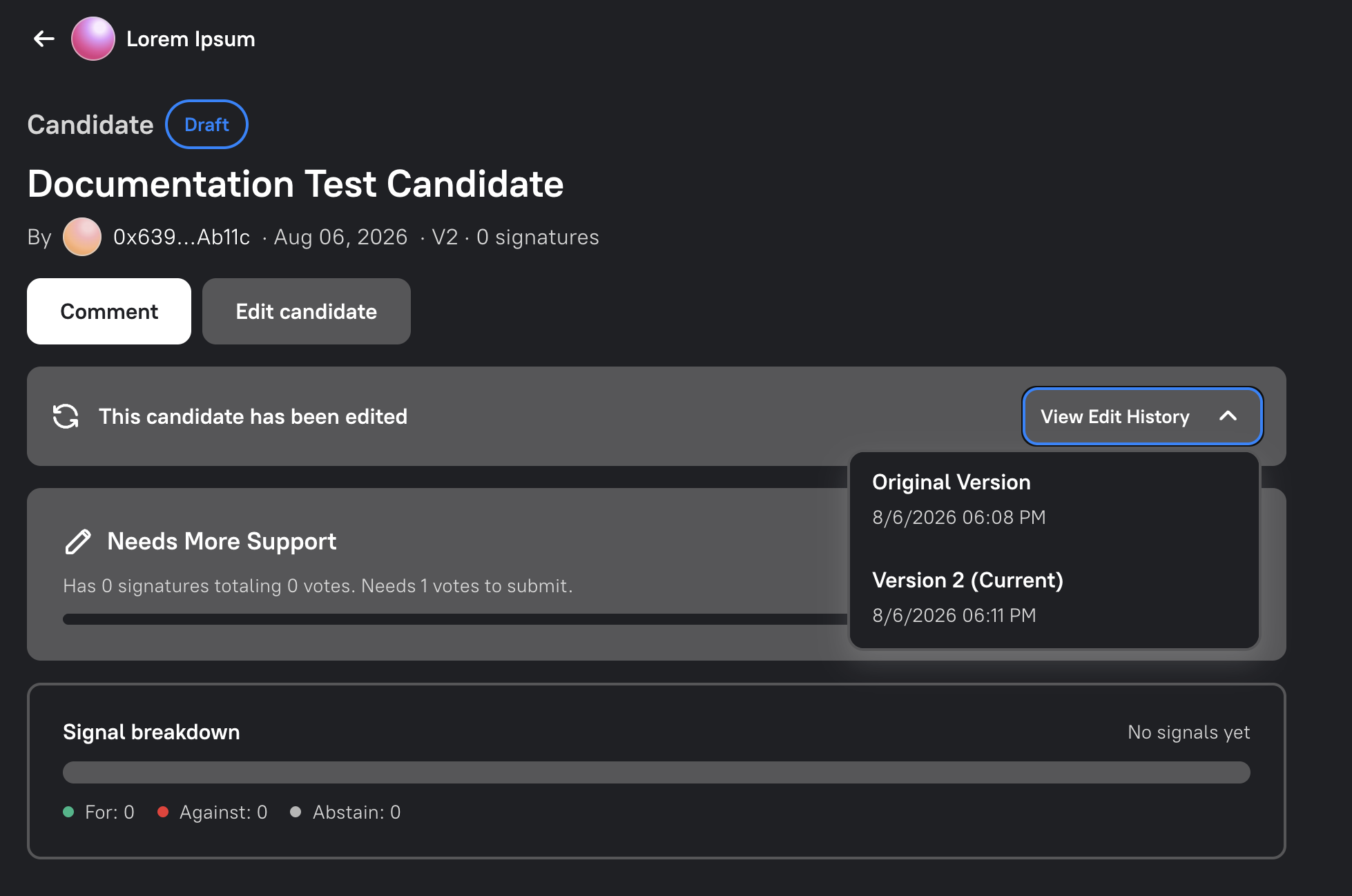The width and height of the screenshot is (1352, 896).
Task: Click the View Edit History dropdown
Action: (1143, 416)
